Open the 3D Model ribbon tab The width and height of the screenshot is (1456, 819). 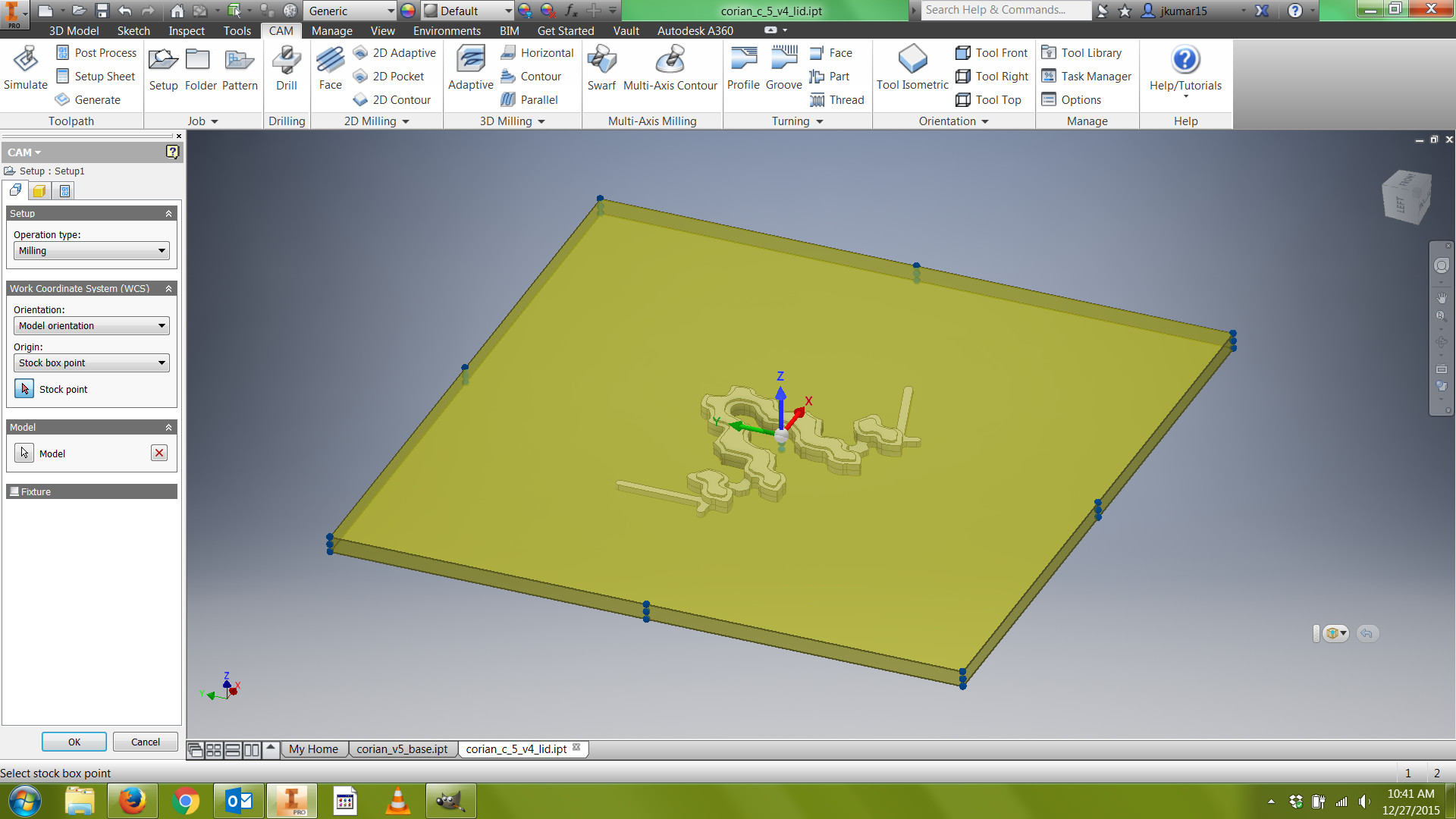coord(74,31)
